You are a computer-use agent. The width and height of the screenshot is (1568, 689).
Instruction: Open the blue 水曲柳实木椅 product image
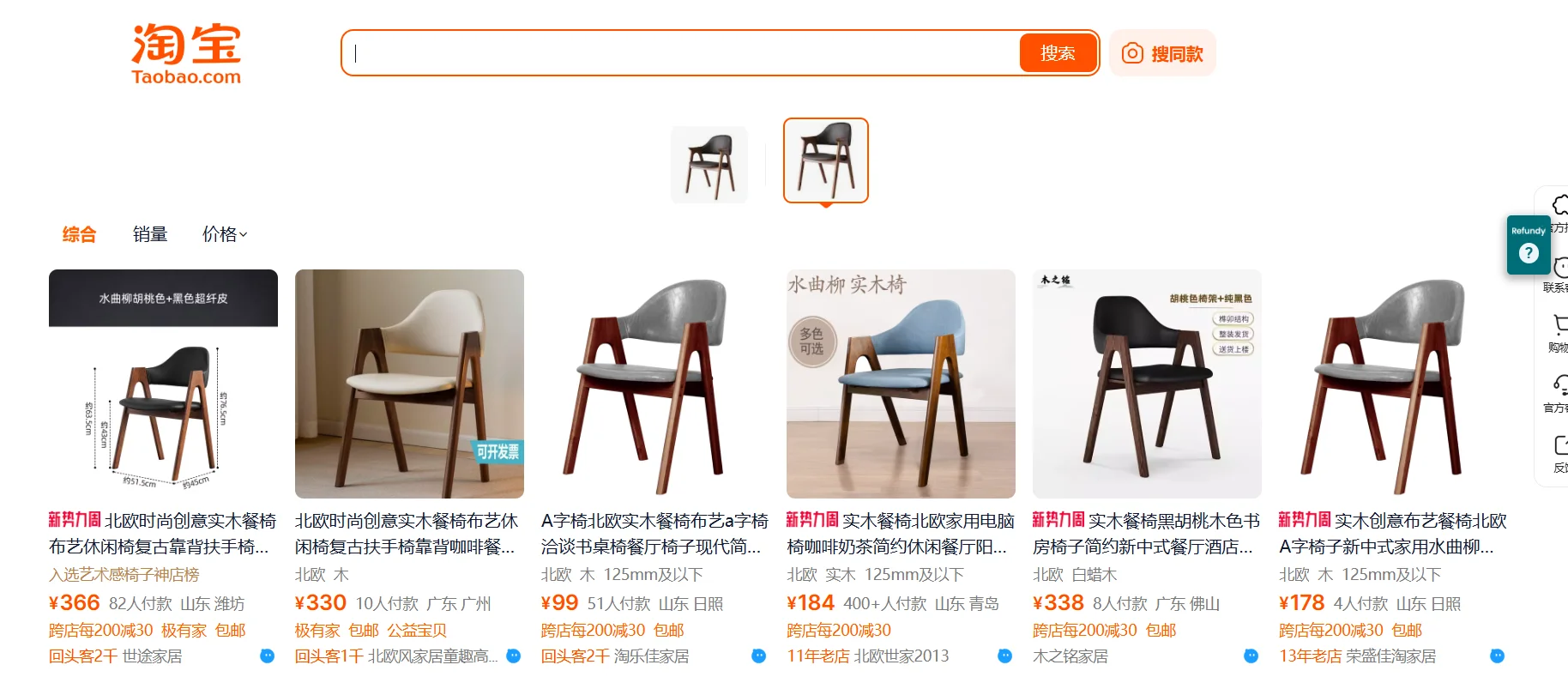(901, 384)
